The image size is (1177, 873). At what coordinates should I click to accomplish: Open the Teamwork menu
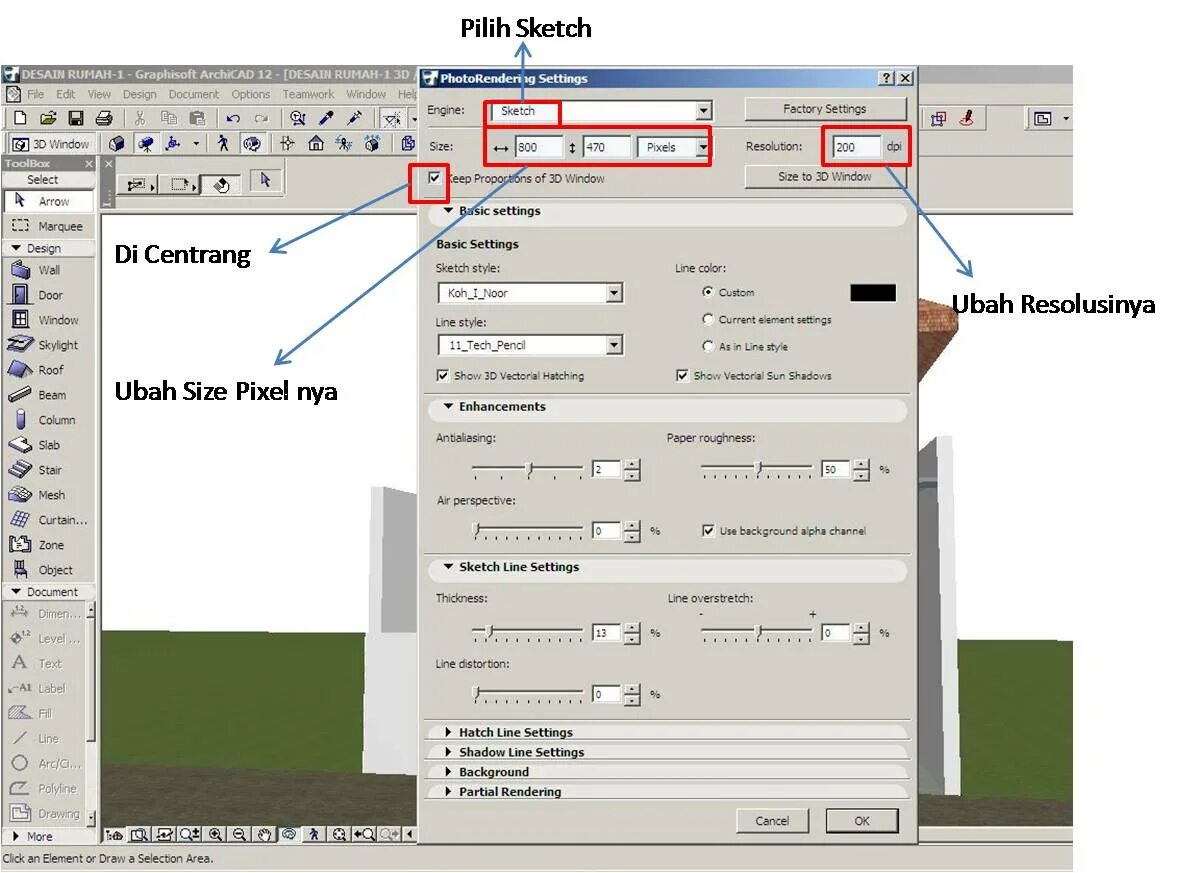tap(309, 94)
